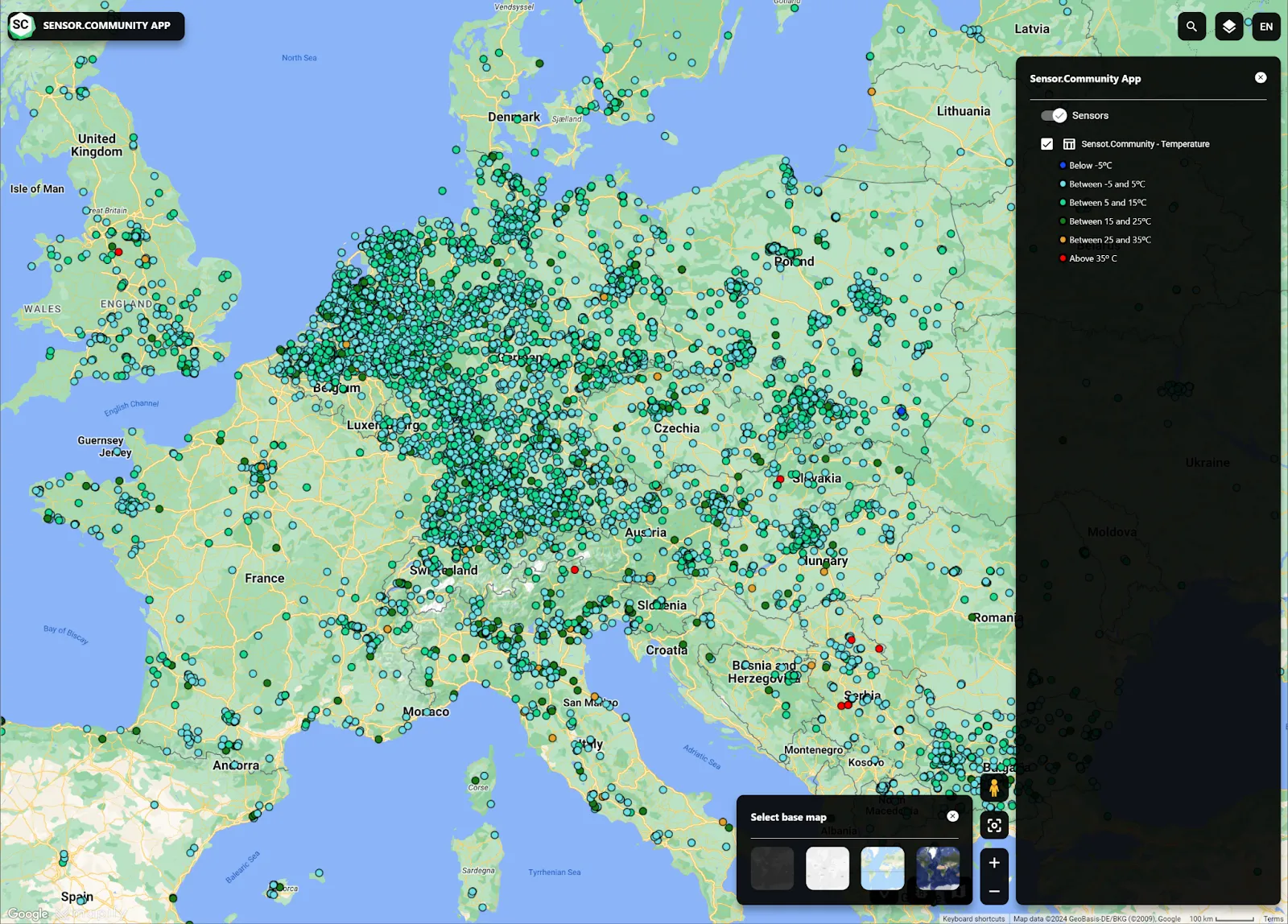
Task: Click Between 5 and 15°C legend text
Action: click(1108, 203)
